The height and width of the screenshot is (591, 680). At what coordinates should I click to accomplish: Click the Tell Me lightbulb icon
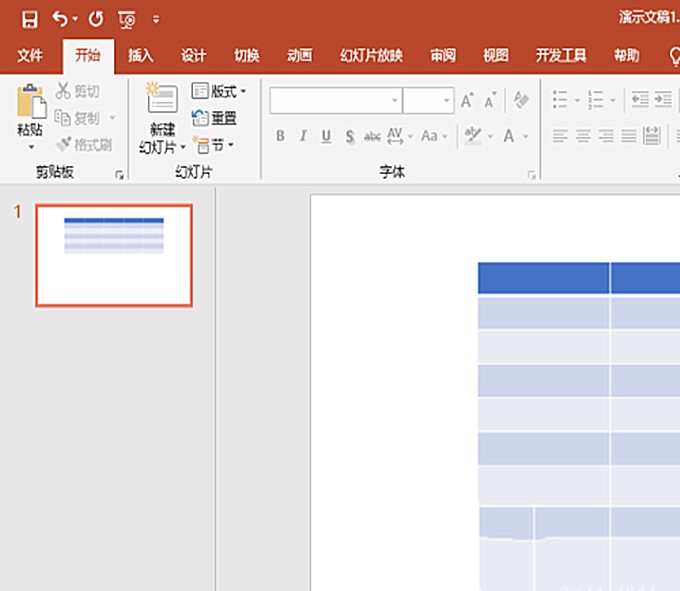tap(674, 56)
